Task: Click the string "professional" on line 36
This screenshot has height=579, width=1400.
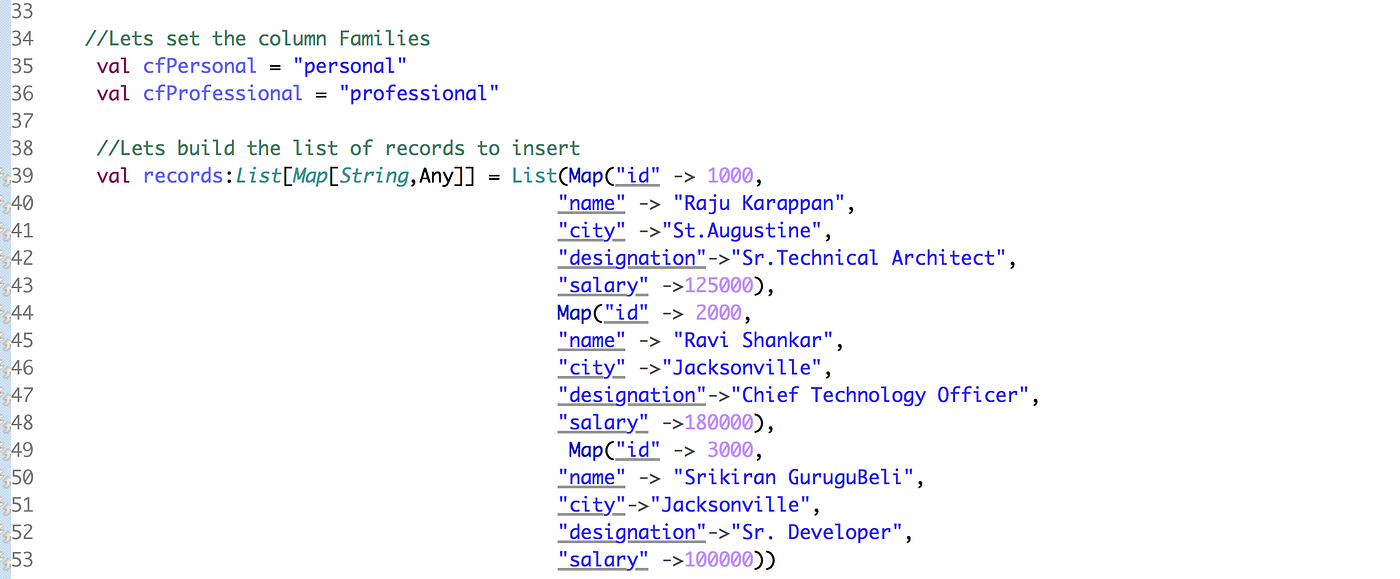Action: point(420,93)
